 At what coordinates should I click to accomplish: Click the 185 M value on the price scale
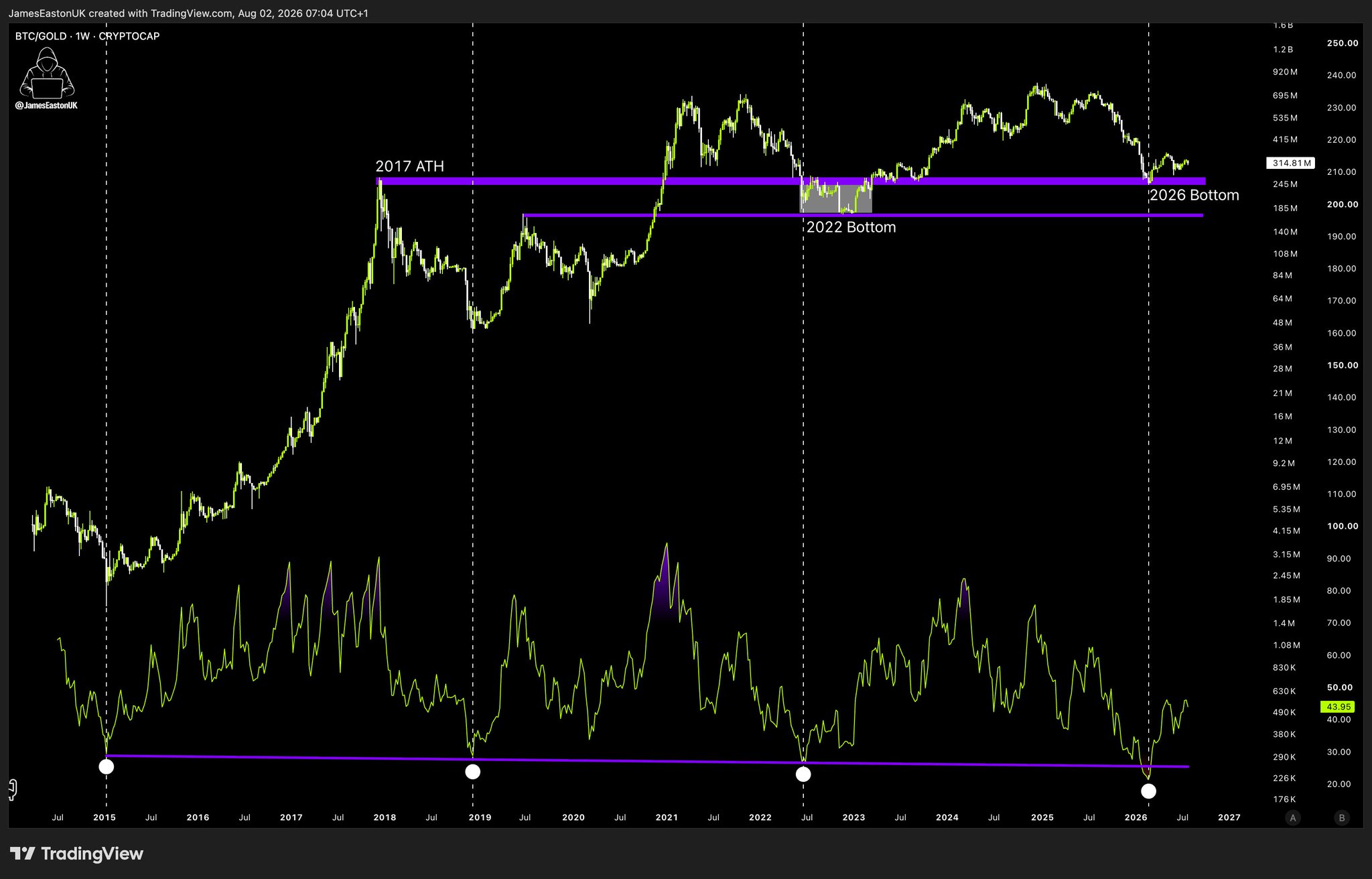[1286, 208]
